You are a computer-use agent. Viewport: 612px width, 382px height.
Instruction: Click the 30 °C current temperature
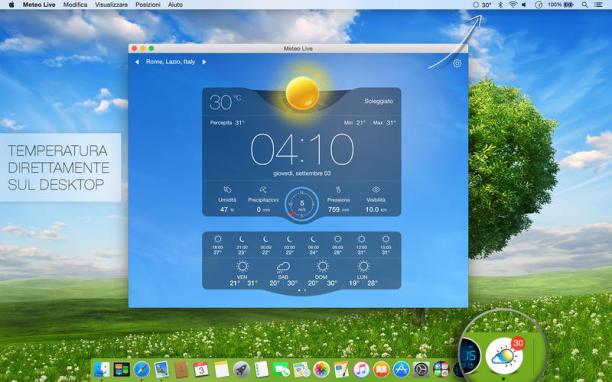point(225,102)
